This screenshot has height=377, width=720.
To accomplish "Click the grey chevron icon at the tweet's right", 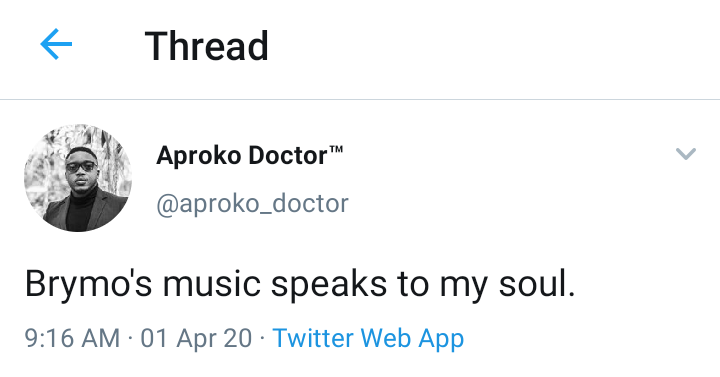I will (686, 153).
